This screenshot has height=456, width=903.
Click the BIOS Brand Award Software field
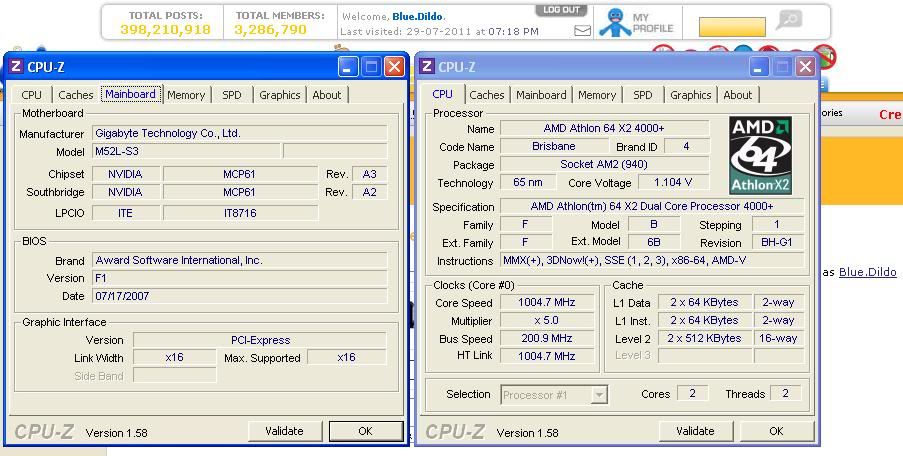click(x=240, y=260)
